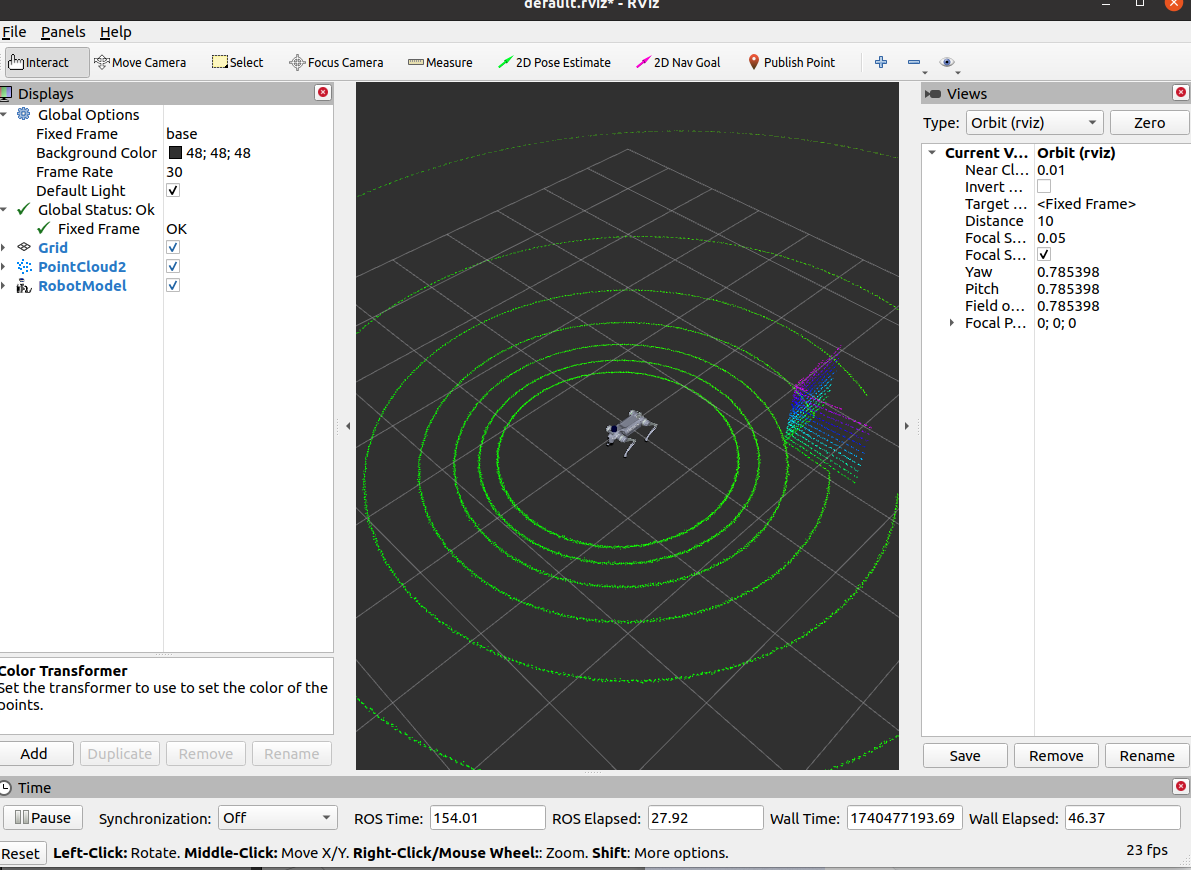Click the Yaw value 0.785398

pos(1068,271)
